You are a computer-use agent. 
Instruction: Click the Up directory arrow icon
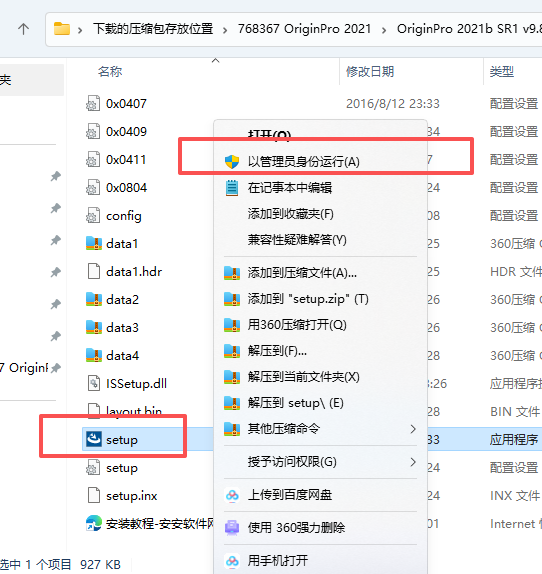pyautogui.click(x=23, y=29)
